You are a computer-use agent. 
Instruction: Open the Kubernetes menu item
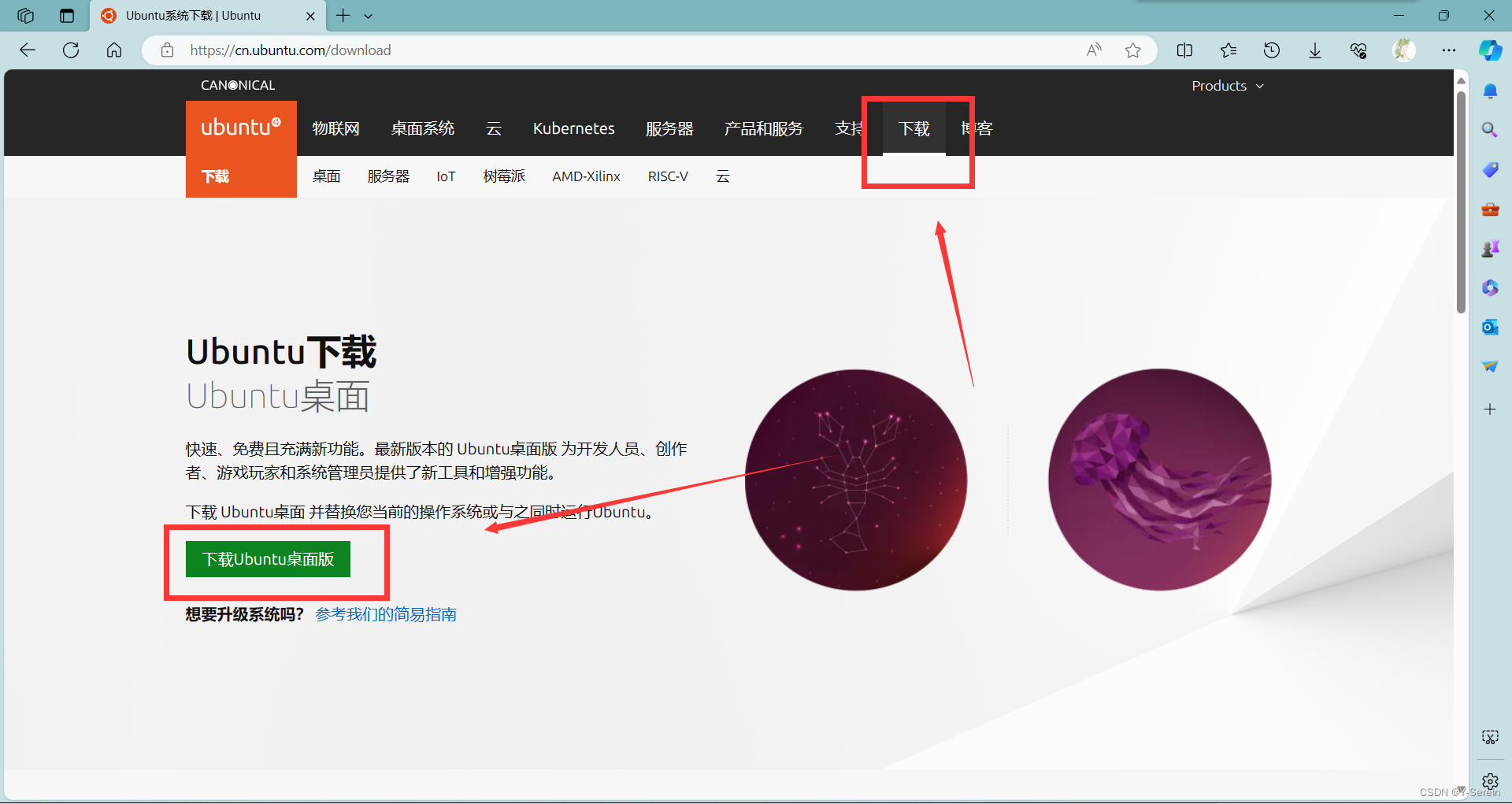574,128
